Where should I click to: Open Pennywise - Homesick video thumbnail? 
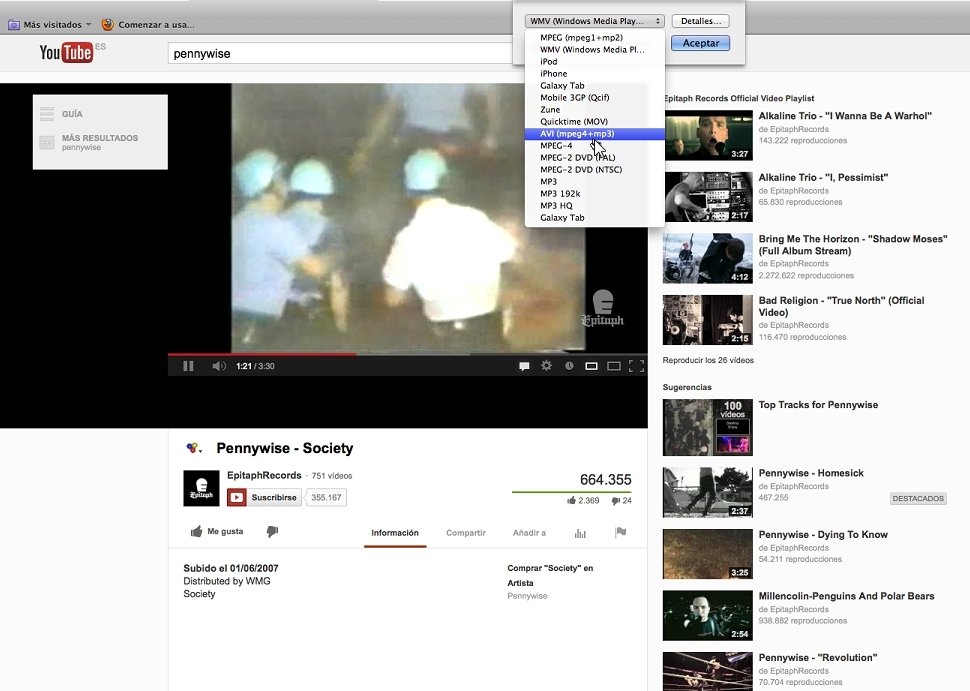(x=708, y=492)
